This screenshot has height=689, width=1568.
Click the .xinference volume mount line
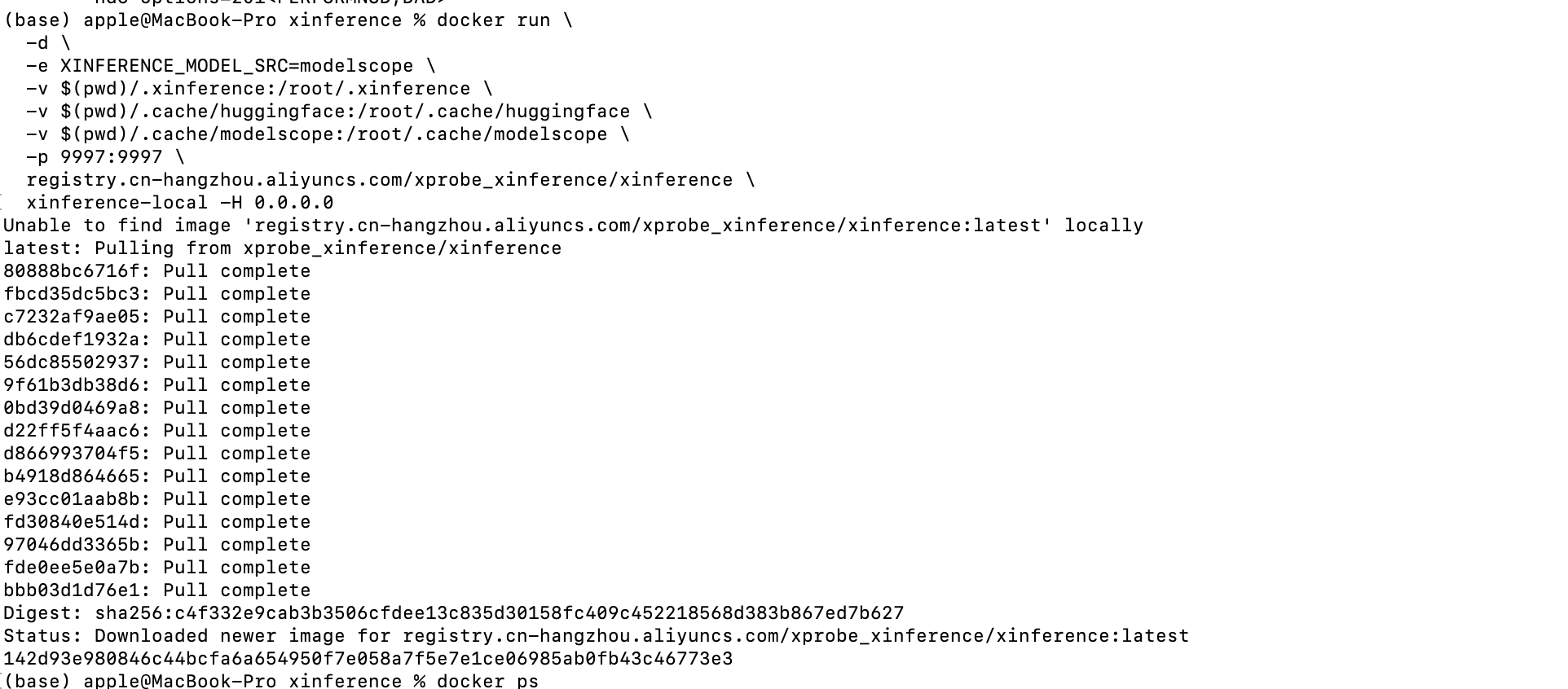pos(259,89)
